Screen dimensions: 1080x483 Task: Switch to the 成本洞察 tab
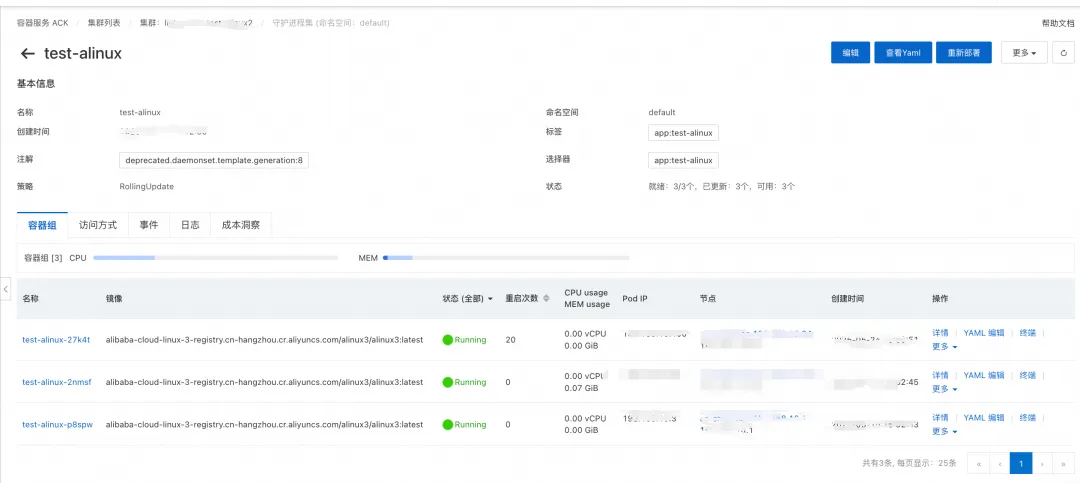[x=241, y=225]
